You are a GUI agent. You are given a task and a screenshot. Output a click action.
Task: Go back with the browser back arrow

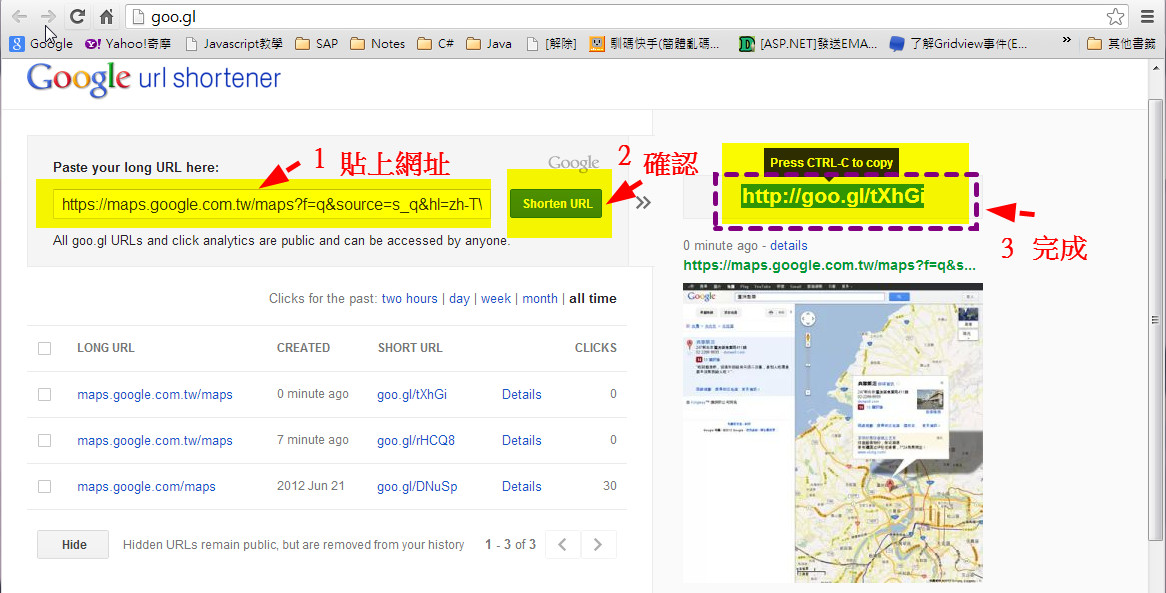[19, 16]
